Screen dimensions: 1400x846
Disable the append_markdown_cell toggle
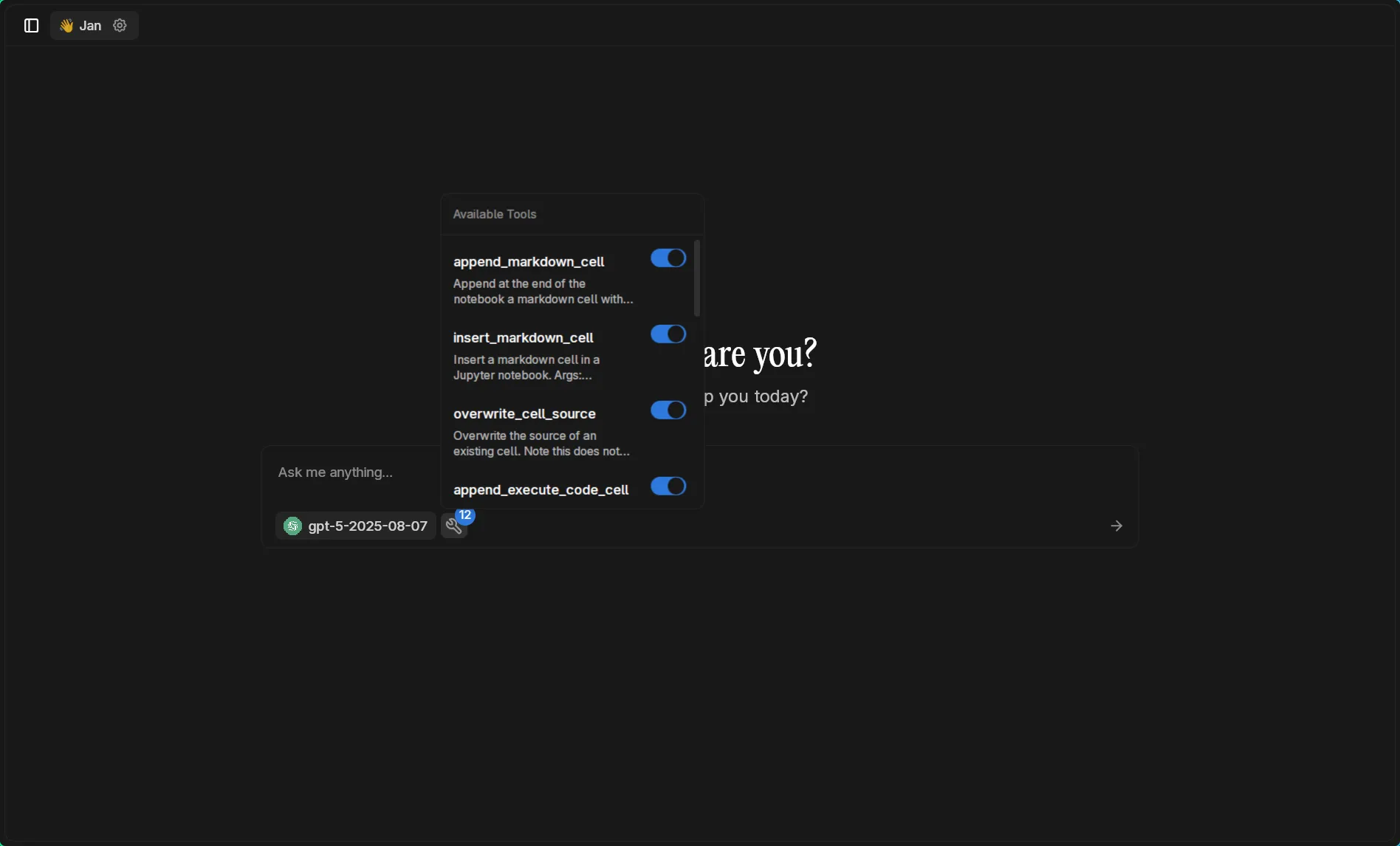pyautogui.click(x=668, y=258)
